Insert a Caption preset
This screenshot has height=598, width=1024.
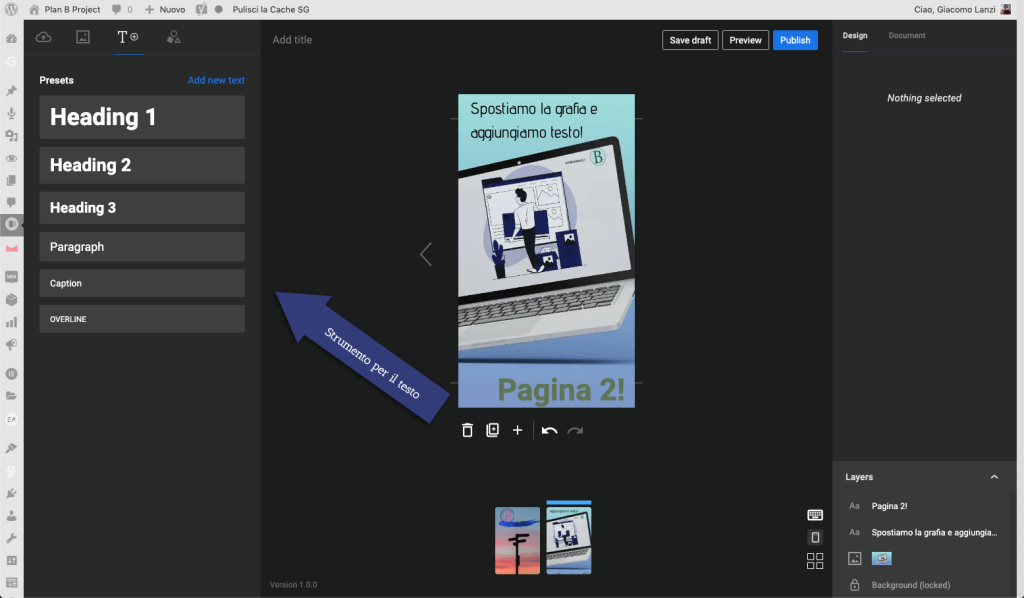[x=142, y=283]
